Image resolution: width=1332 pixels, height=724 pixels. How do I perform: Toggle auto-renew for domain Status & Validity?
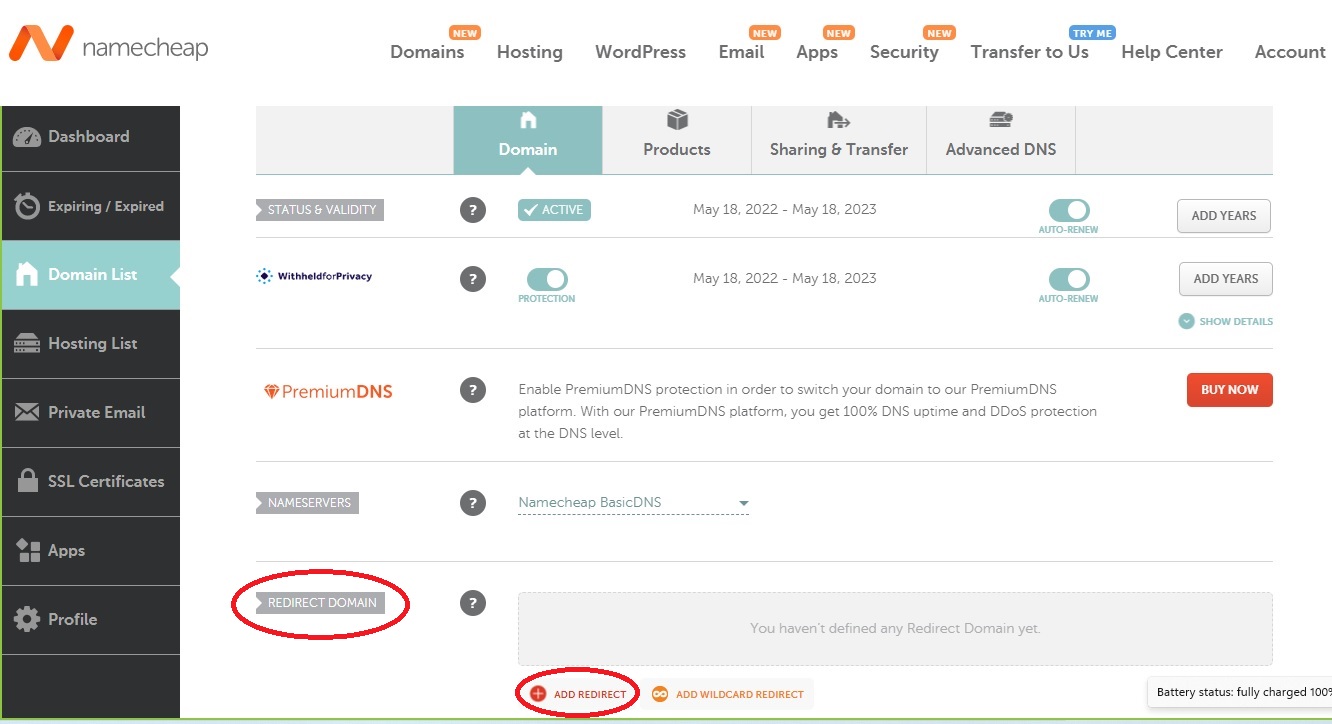coord(1069,211)
